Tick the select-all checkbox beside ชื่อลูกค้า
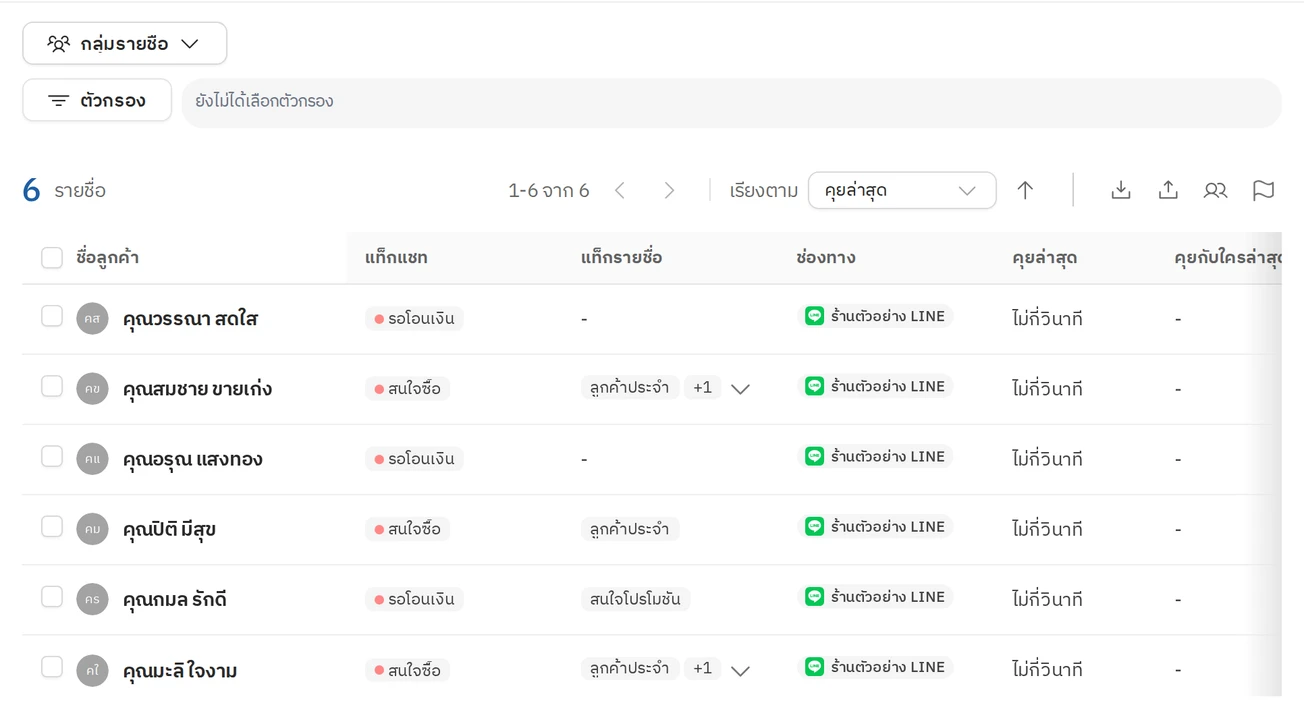The image size is (1304, 726). coord(52,258)
